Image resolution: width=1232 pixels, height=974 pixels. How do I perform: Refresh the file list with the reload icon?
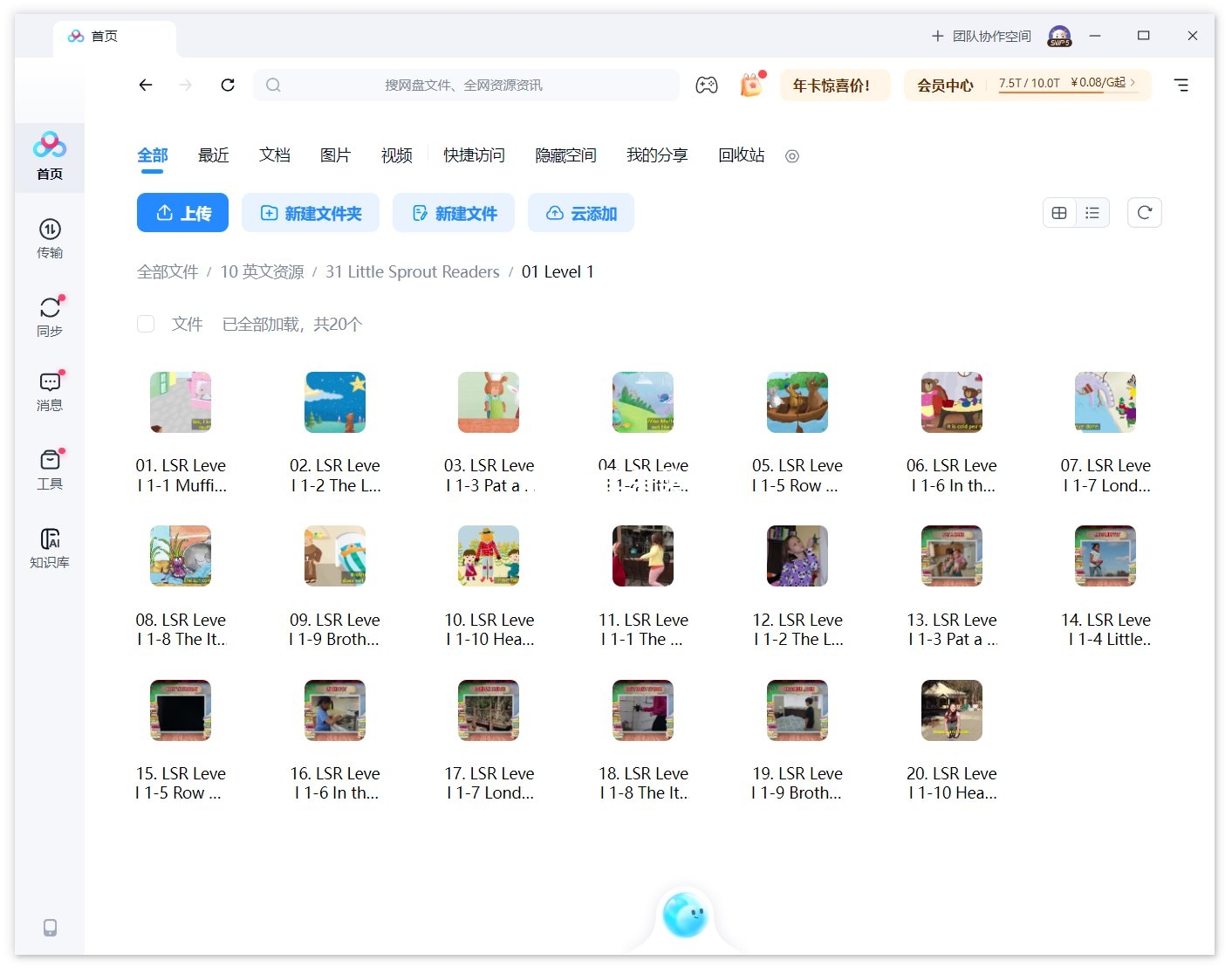(x=1145, y=212)
